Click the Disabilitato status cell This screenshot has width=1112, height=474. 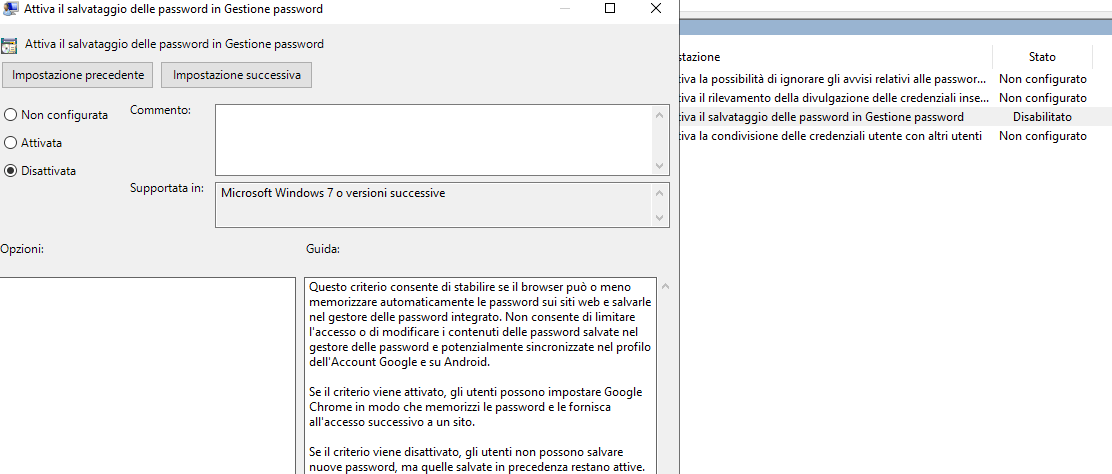point(1042,117)
